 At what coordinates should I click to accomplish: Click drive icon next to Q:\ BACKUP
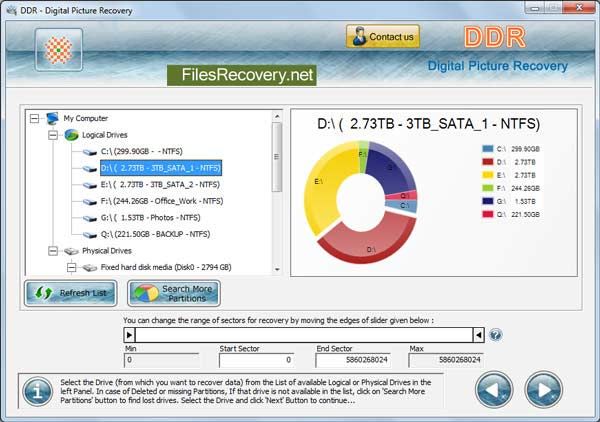pos(90,235)
